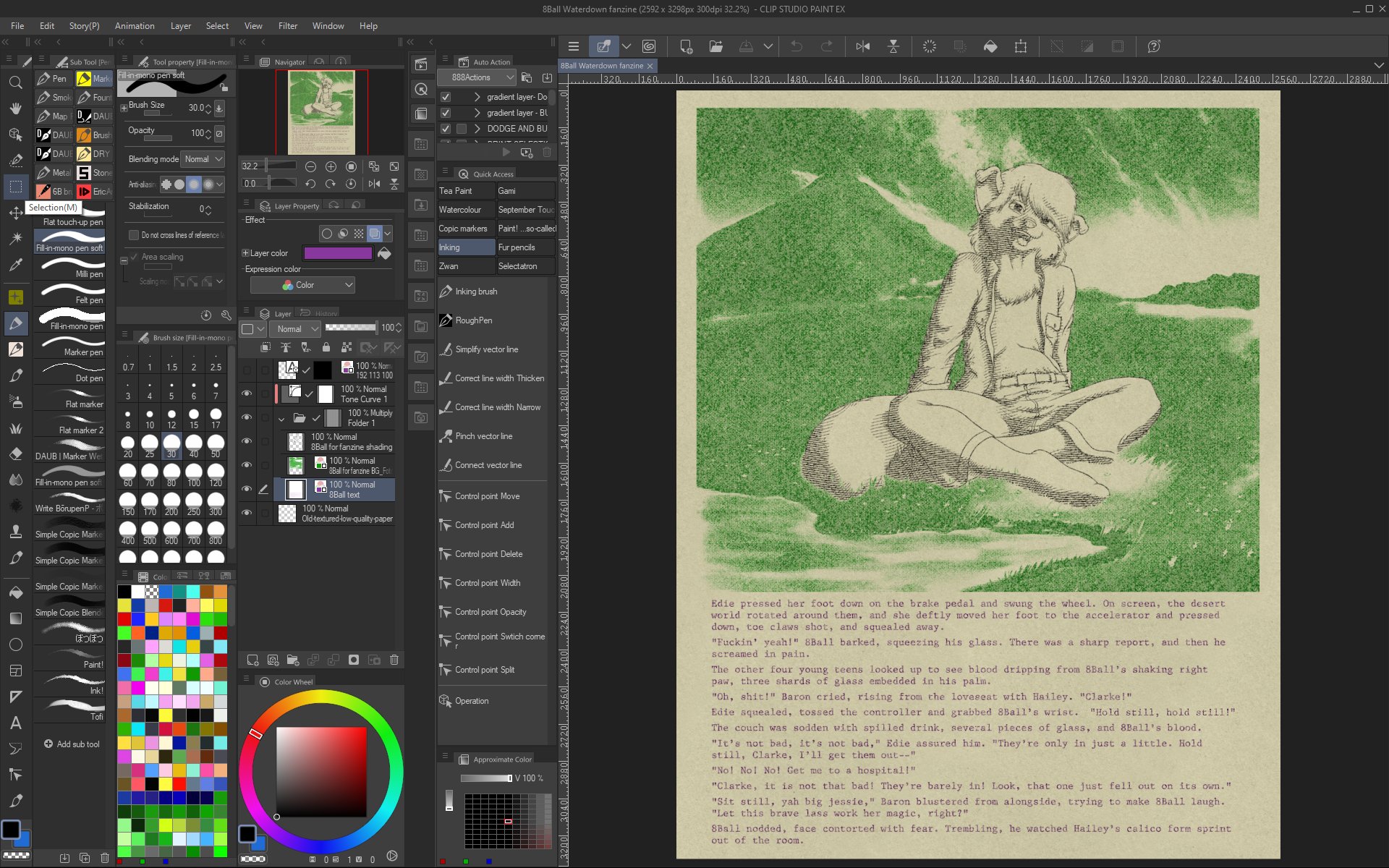Open the Filter menu
The image size is (1389, 868).
(288, 26)
